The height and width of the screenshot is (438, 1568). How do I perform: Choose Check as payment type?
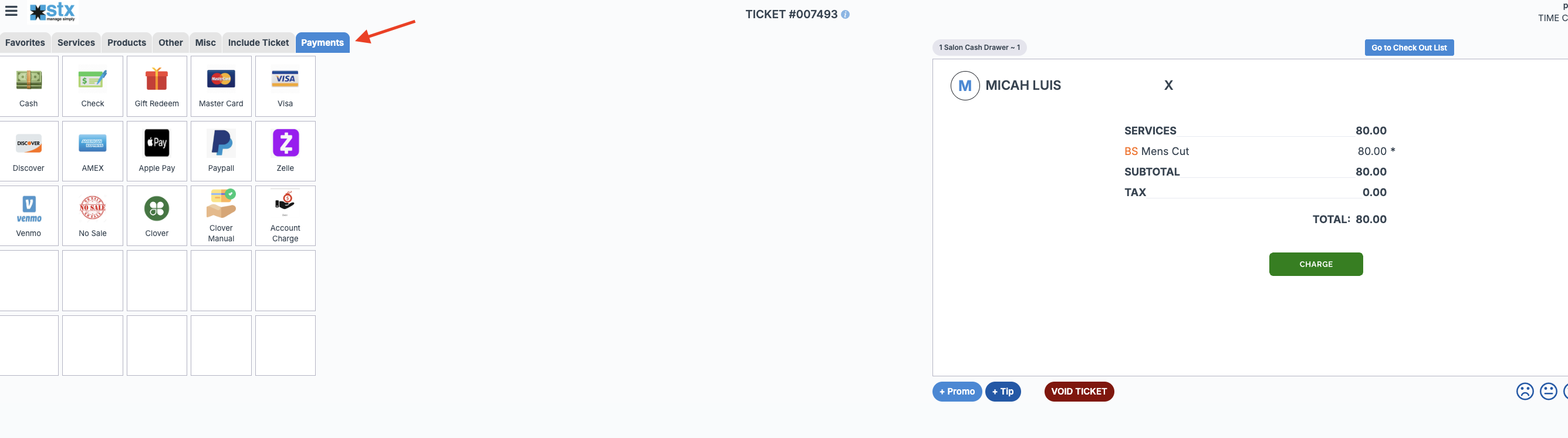coord(93,86)
